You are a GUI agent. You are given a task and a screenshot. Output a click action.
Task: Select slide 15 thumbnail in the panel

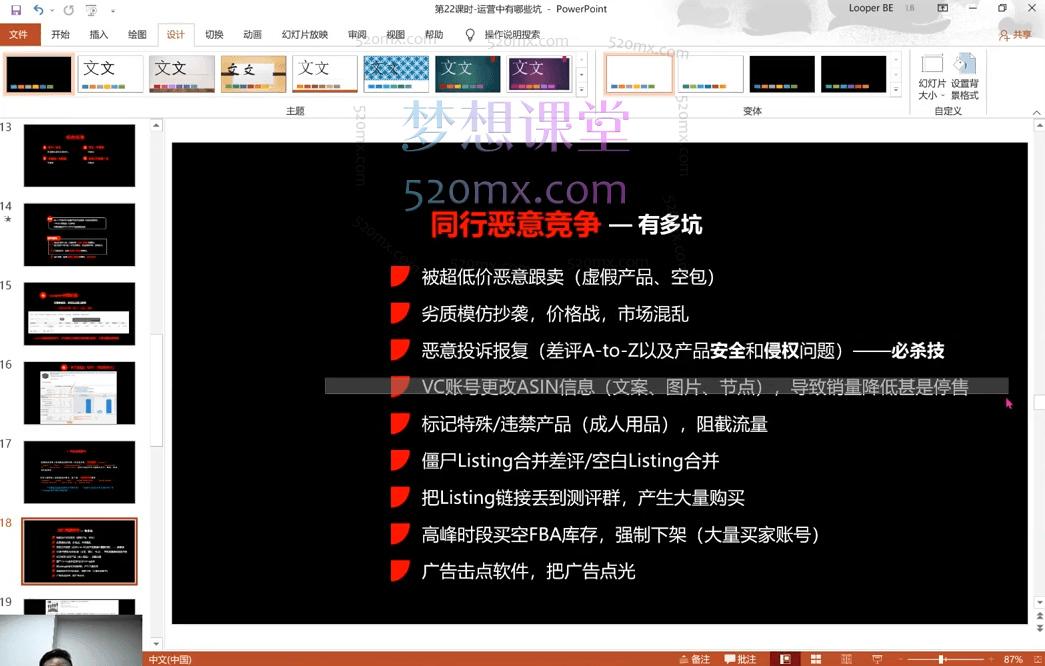tap(80, 312)
